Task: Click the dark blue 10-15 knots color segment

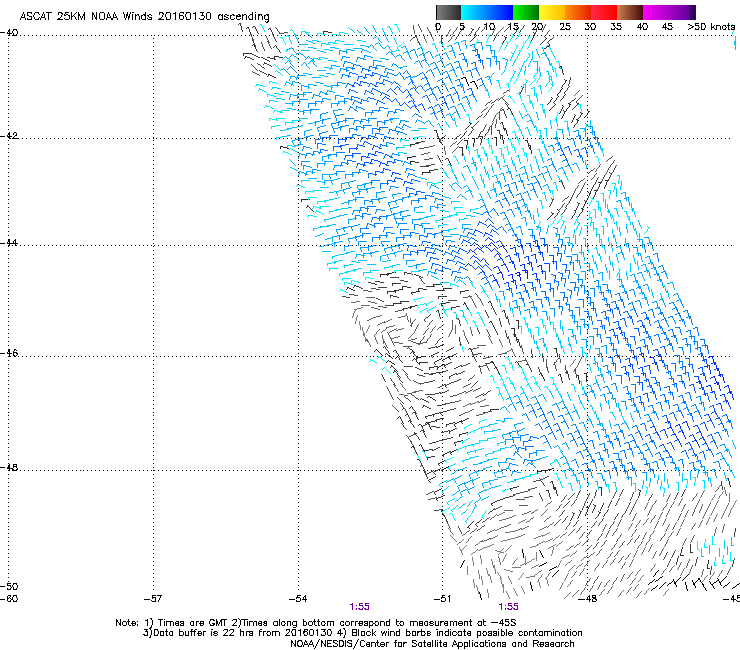Action: 500,12
